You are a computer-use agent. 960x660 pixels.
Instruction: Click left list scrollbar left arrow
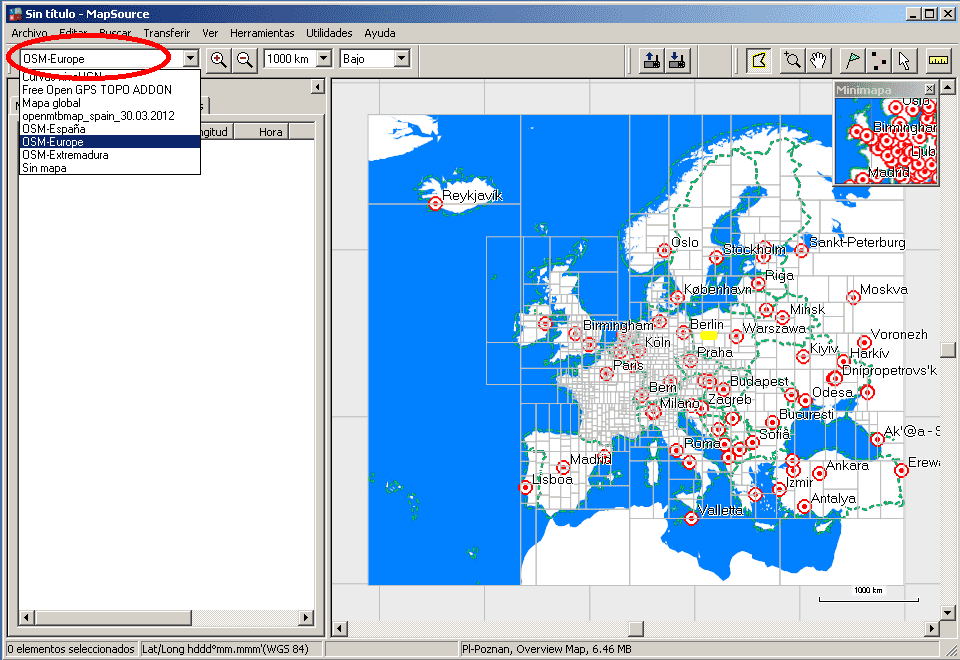click(26, 617)
